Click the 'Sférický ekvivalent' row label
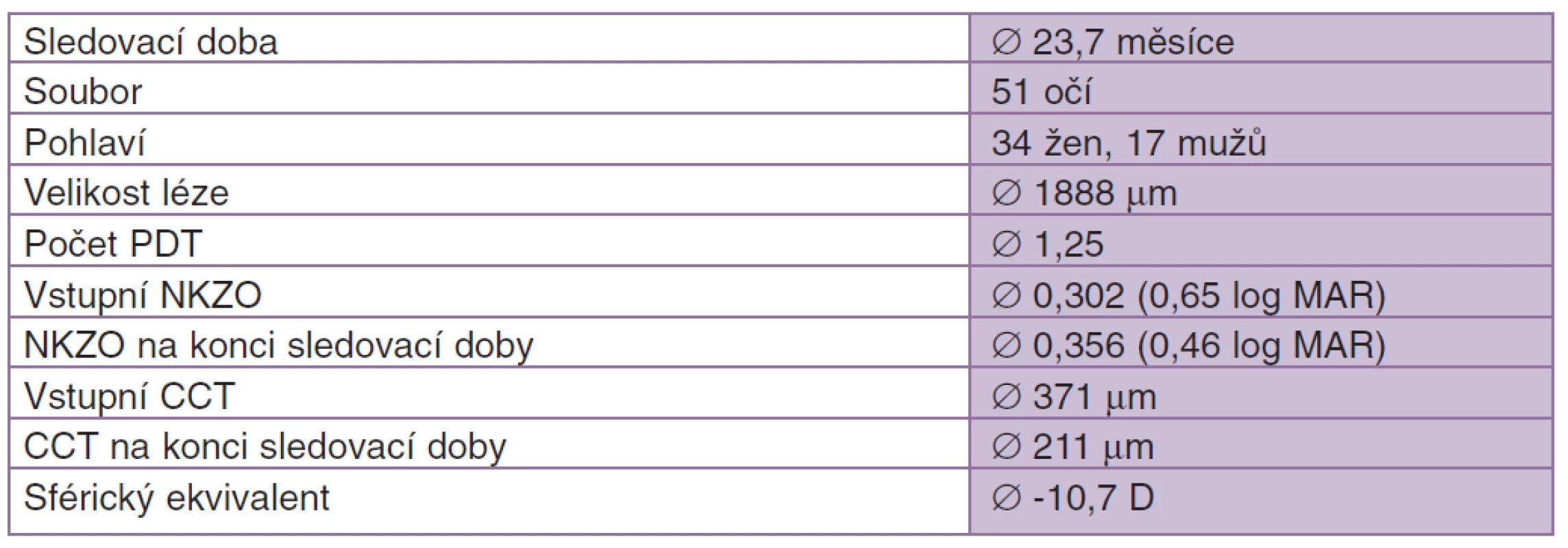 (x=177, y=498)
